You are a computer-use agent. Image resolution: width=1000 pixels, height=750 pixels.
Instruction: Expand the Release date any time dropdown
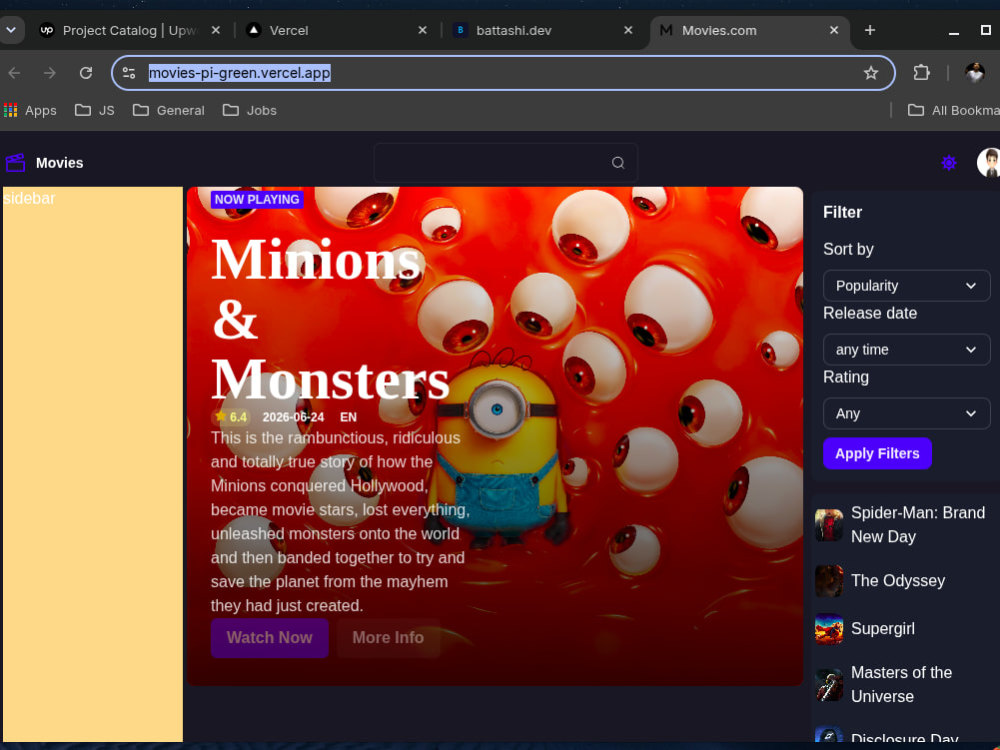point(906,349)
